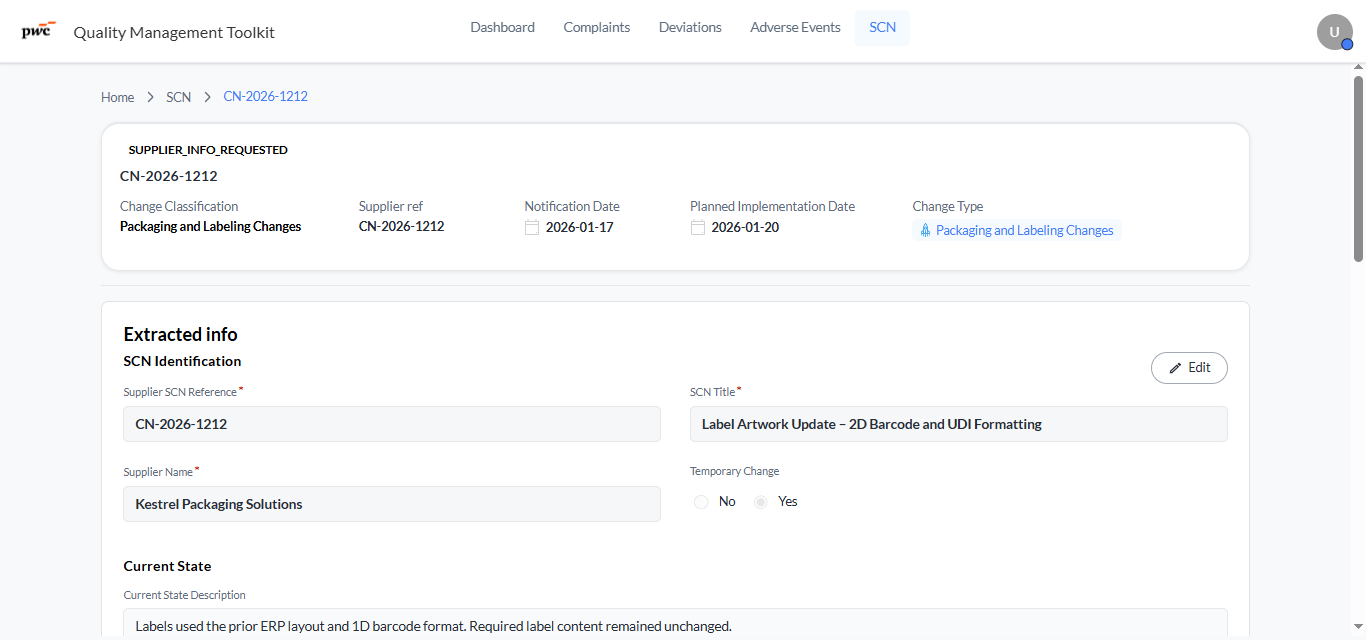
Task: Click the chevron after SCN in breadcrumb
Action: pos(207,97)
